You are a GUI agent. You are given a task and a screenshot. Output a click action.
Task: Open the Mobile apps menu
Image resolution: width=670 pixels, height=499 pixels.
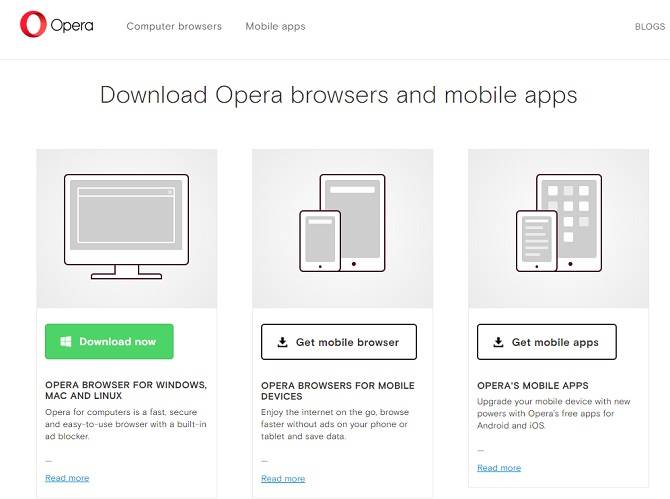tap(275, 26)
